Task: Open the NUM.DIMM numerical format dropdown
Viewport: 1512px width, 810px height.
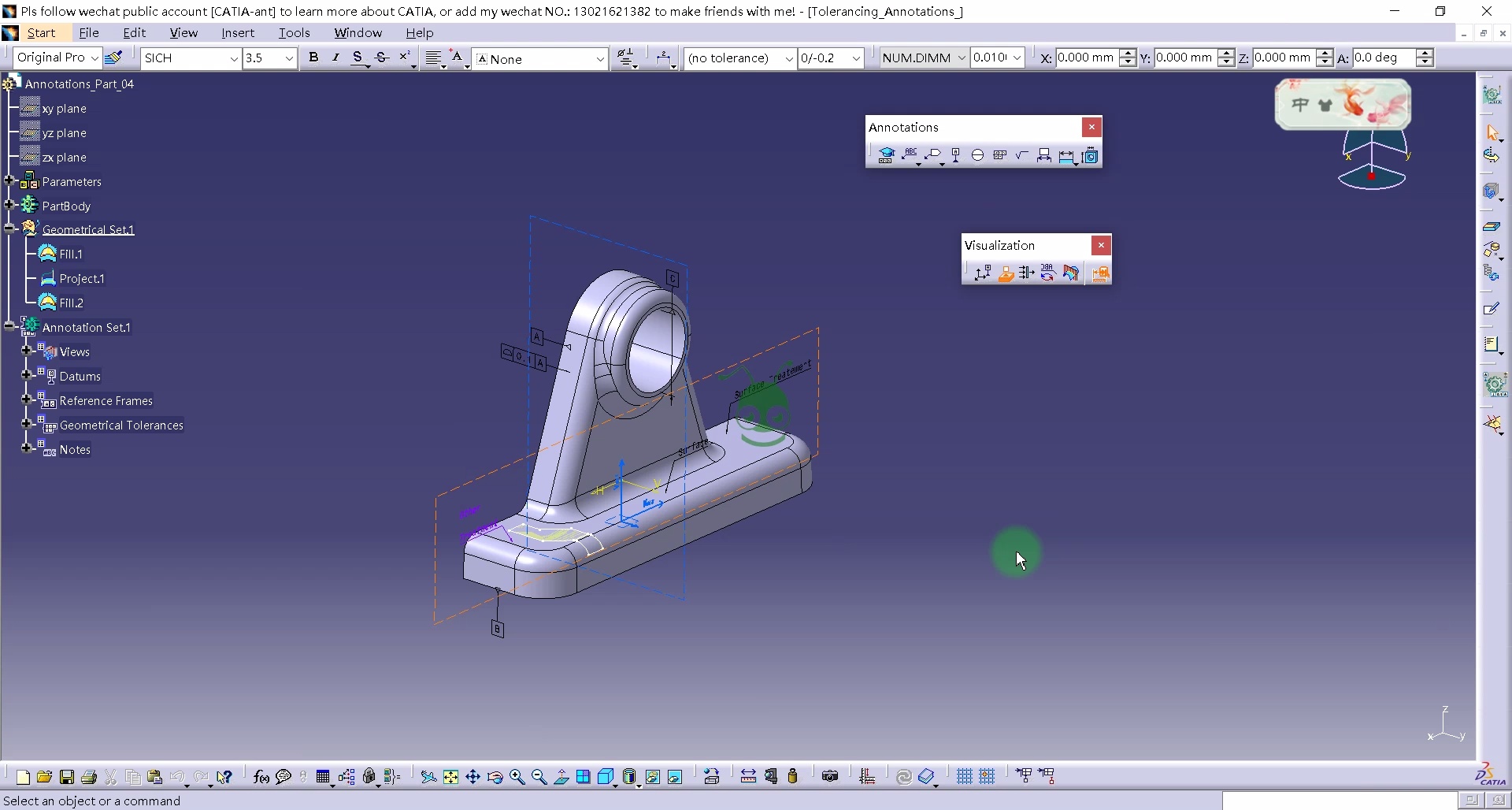Action: (961, 58)
